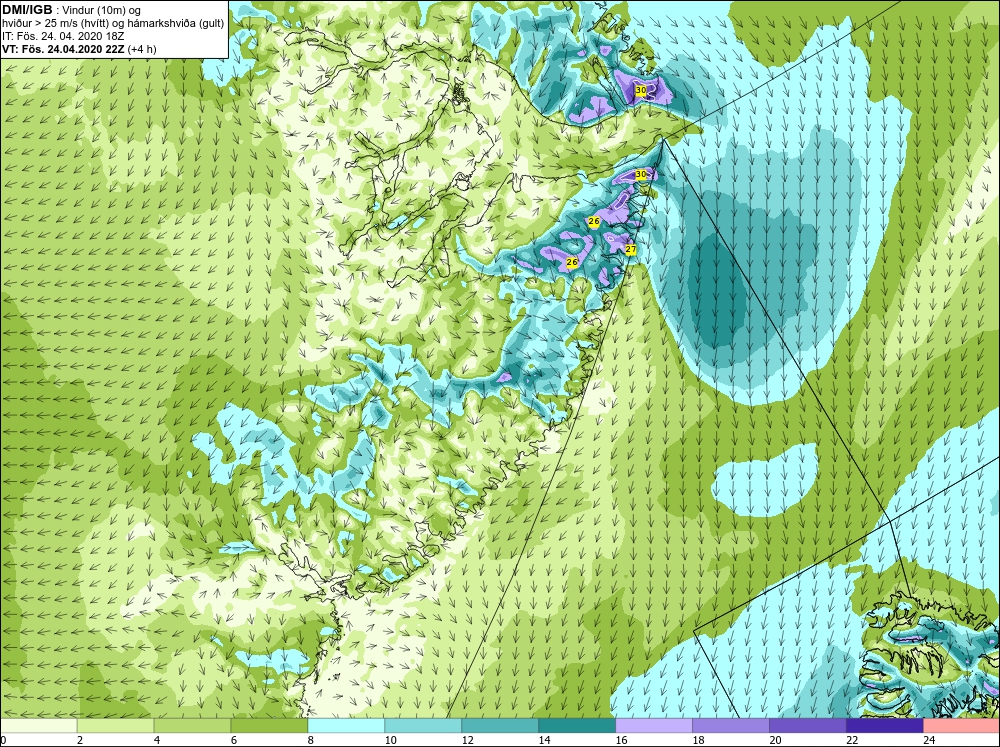Select the 6–8 m/s olive green legend swatch
This screenshot has width=1000, height=747.
pos(269,726)
